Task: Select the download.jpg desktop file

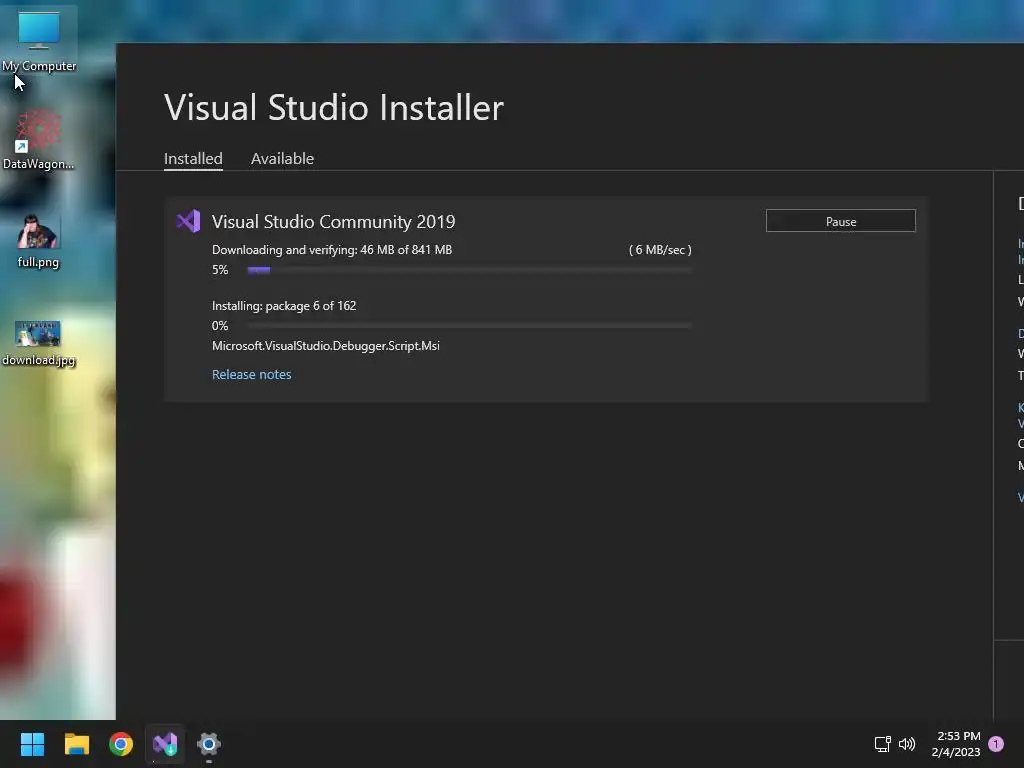Action: point(38,343)
